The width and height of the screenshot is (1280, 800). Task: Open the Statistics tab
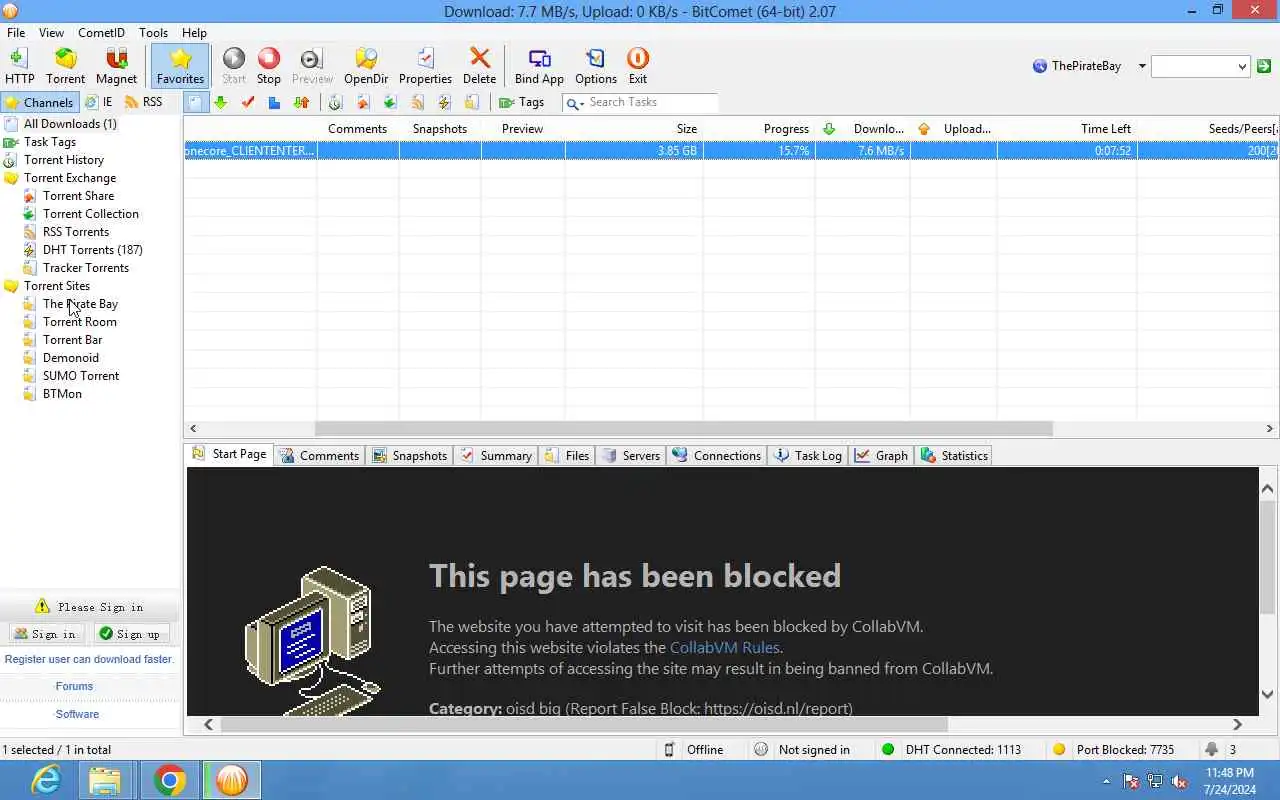tap(955, 455)
